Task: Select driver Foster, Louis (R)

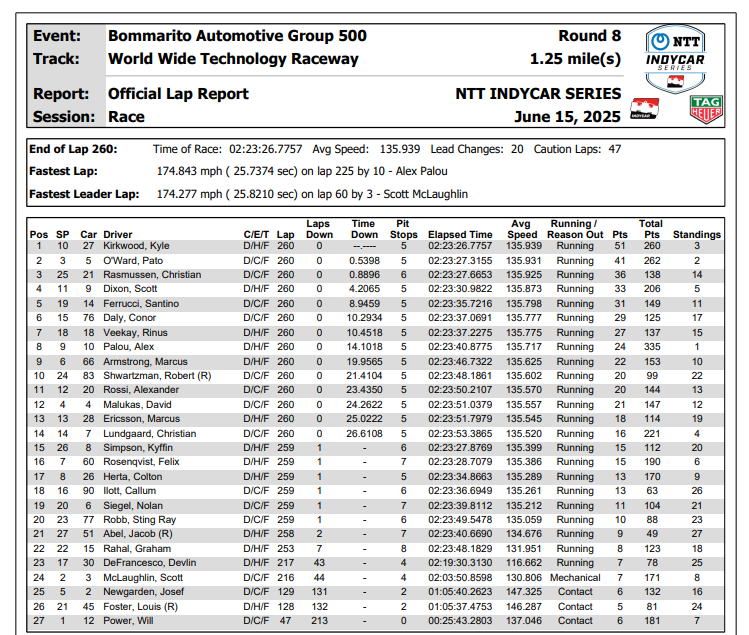Action: point(140,607)
